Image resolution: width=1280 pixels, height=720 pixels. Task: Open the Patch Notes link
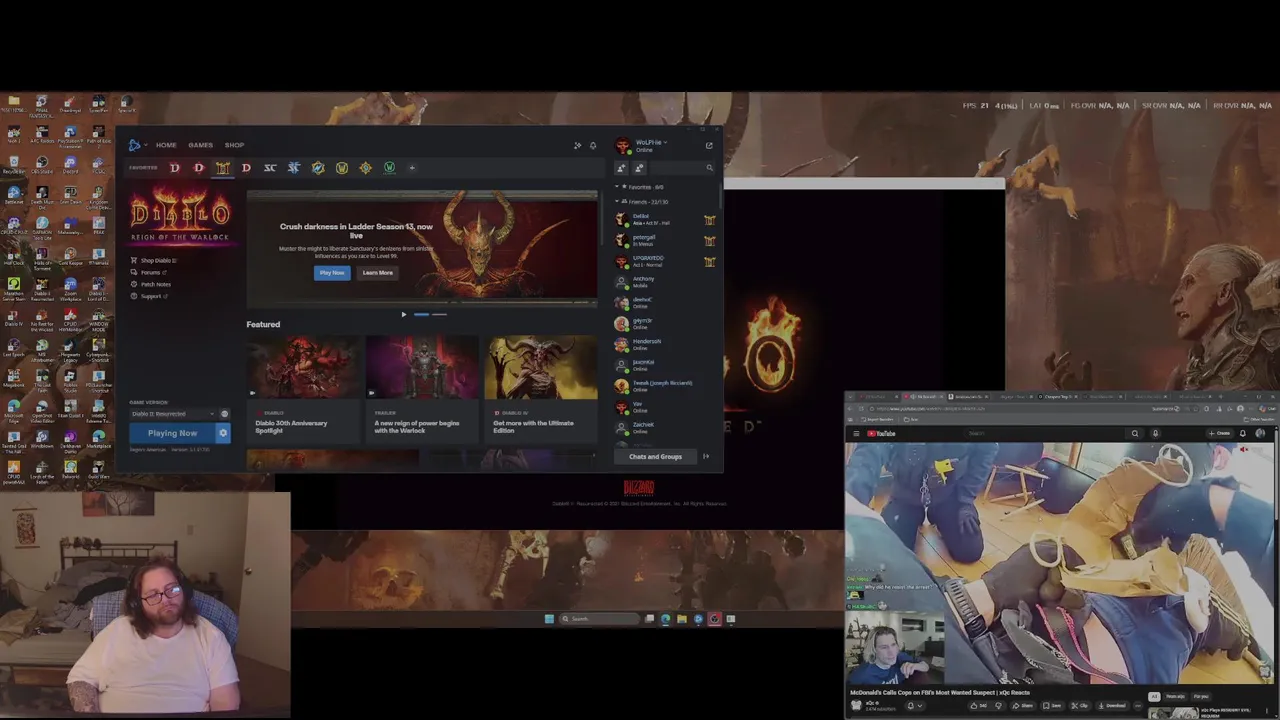click(151, 284)
